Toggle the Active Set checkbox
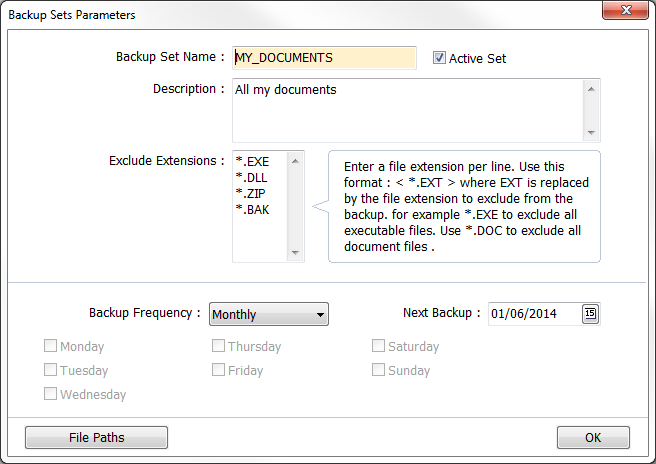Screen dimensions: 656x464 pyautogui.click(x=439, y=58)
